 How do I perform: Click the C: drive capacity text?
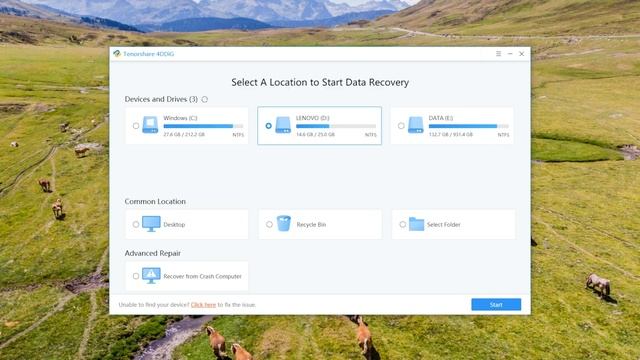pyautogui.click(x=184, y=134)
